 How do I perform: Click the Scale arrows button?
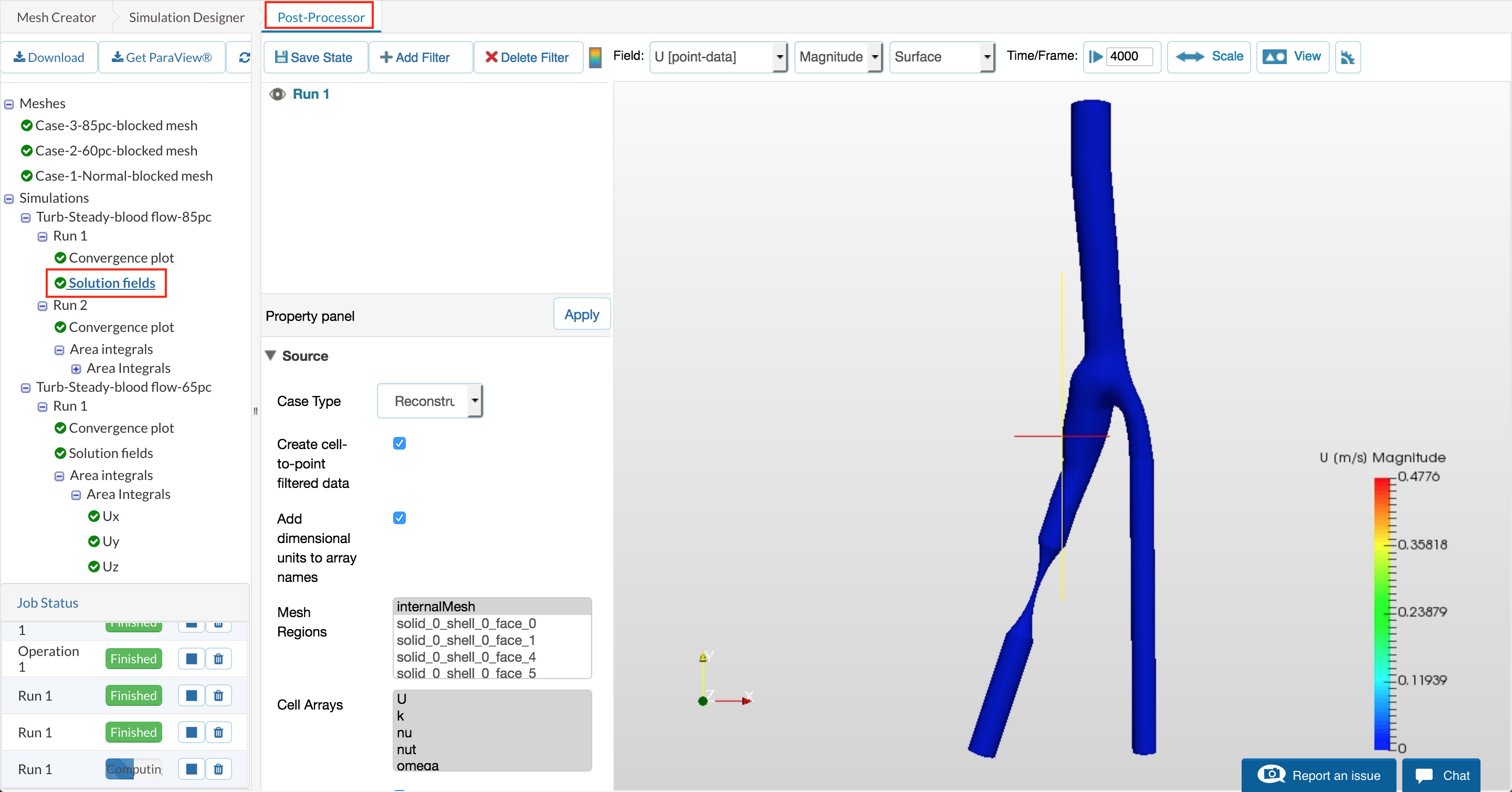(1209, 56)
